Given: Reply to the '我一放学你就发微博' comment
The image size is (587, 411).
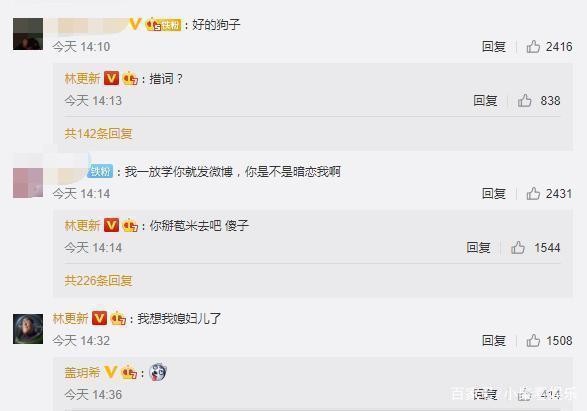Looking at the screenshot, I should click(x=494, y=194).
